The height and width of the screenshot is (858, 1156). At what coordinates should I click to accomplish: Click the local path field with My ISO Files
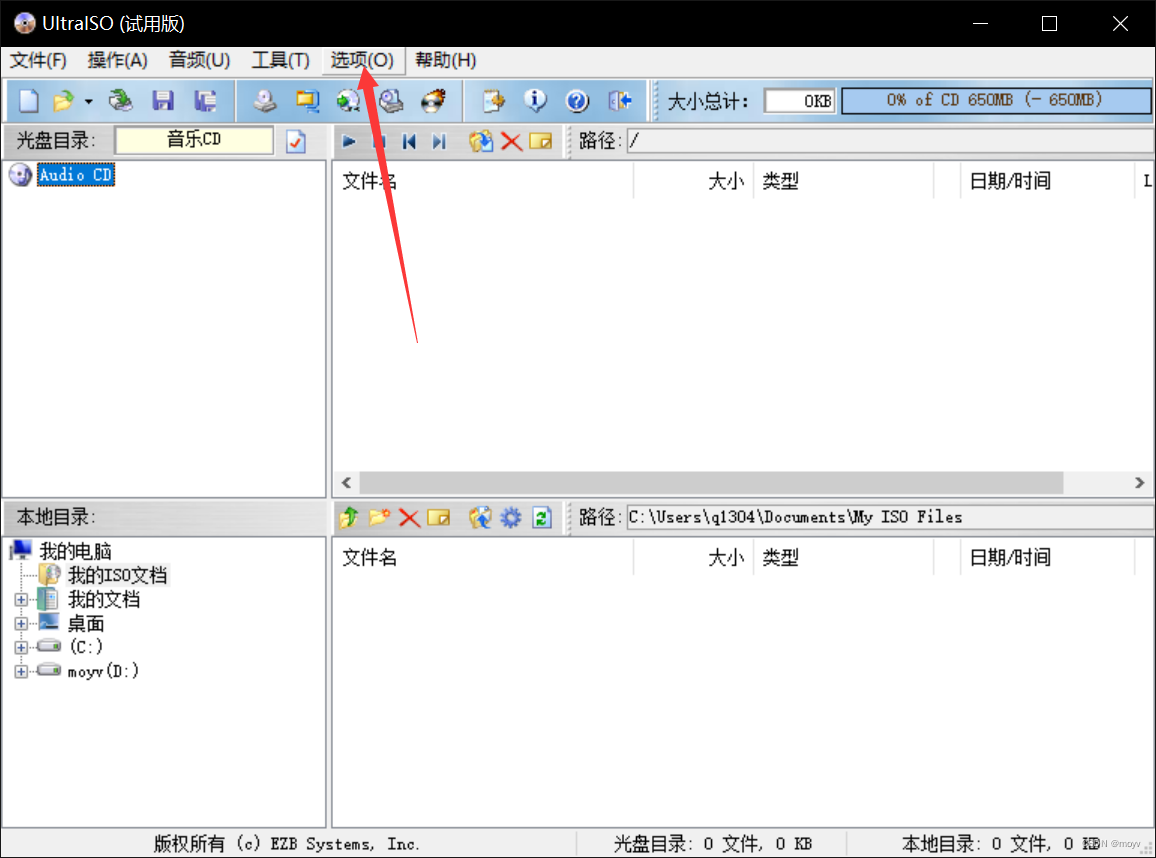coord(891,517)
